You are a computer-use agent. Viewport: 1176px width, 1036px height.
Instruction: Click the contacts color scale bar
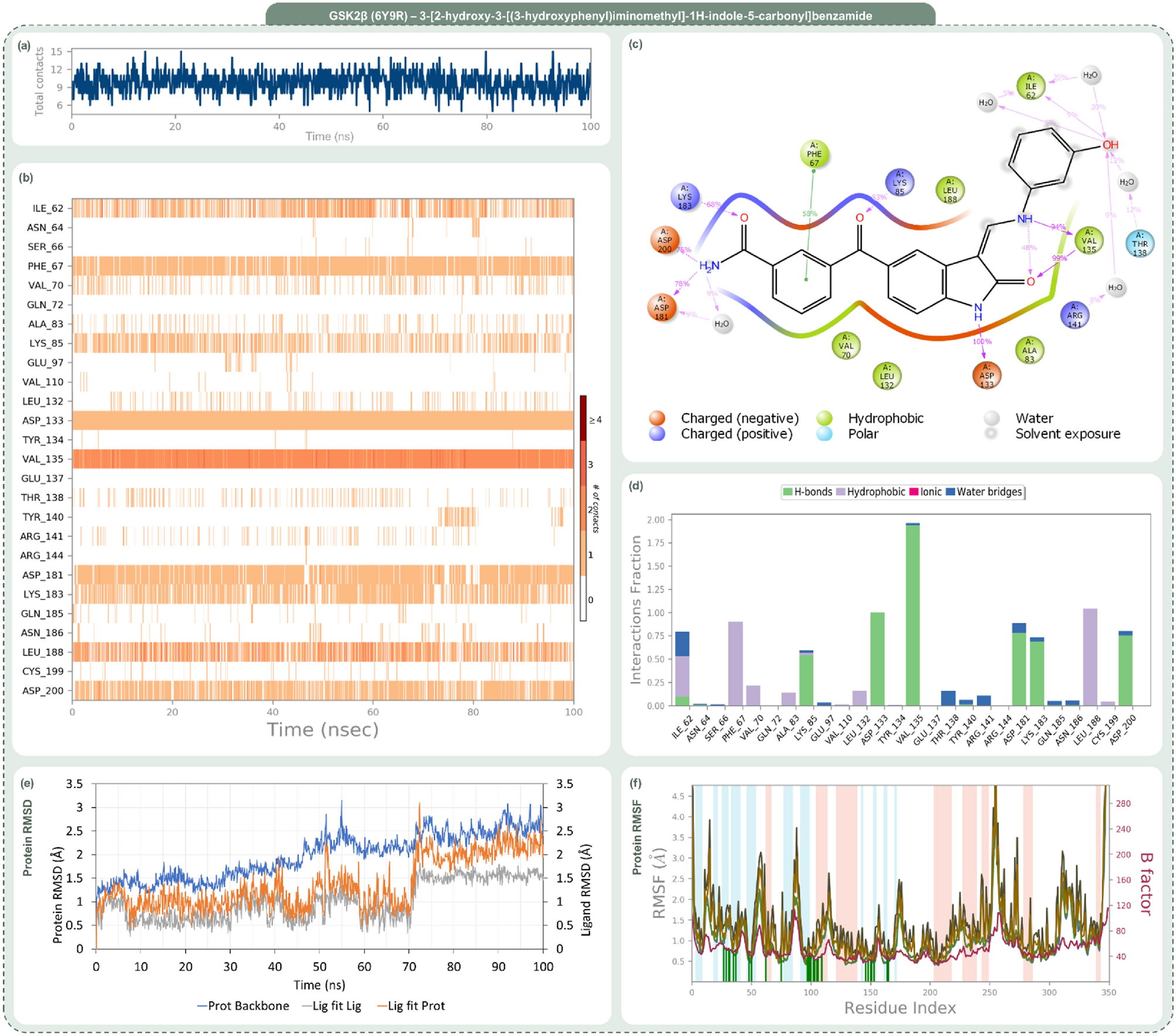[x=583, y=507]
